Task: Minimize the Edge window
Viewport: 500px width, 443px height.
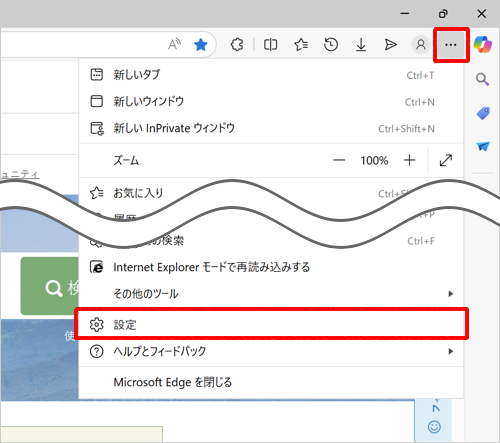Action: [x=405, y=14]
